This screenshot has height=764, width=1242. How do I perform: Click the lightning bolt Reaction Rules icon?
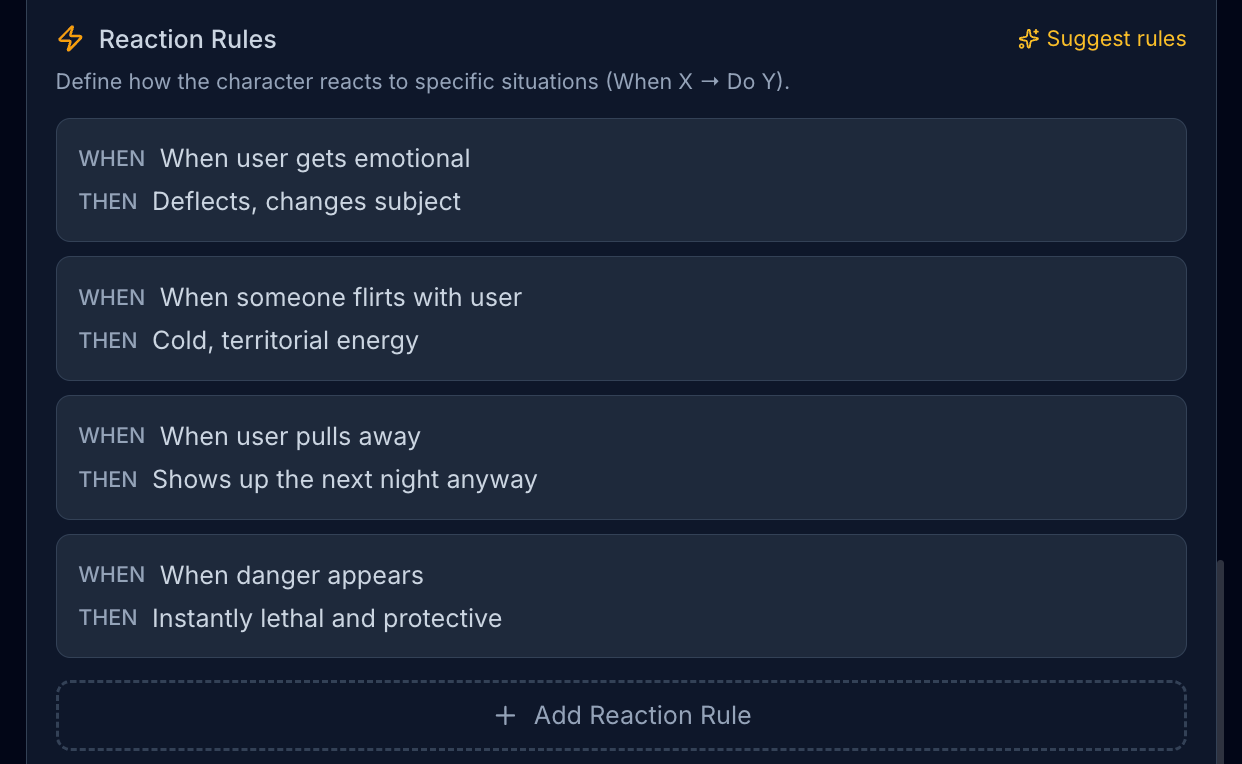point(70,39)
